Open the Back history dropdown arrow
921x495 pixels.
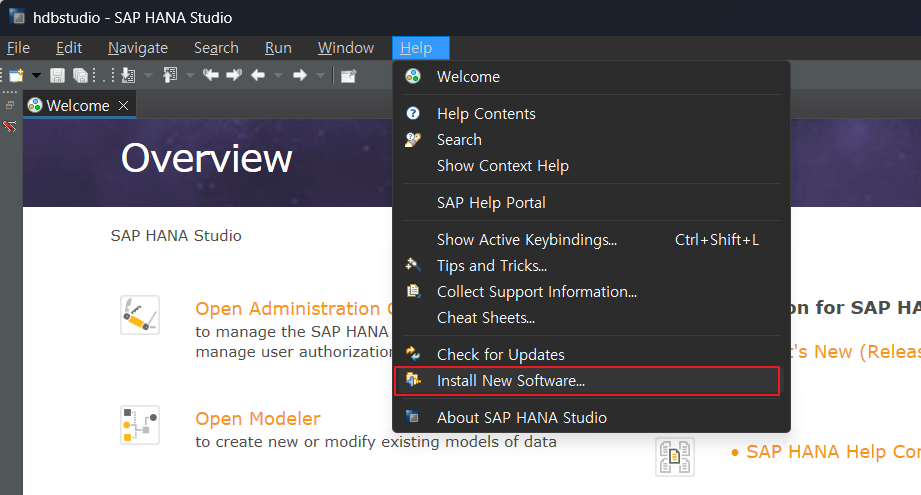278,75
